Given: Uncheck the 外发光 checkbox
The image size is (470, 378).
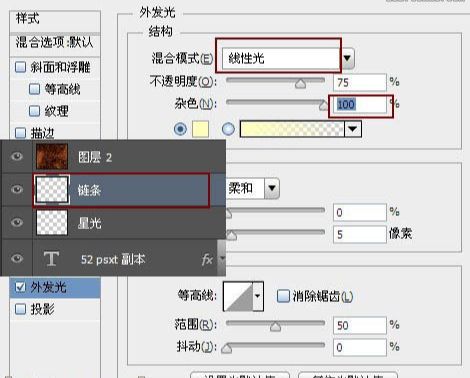Looking at the screenshot, I should pos(20,287).
